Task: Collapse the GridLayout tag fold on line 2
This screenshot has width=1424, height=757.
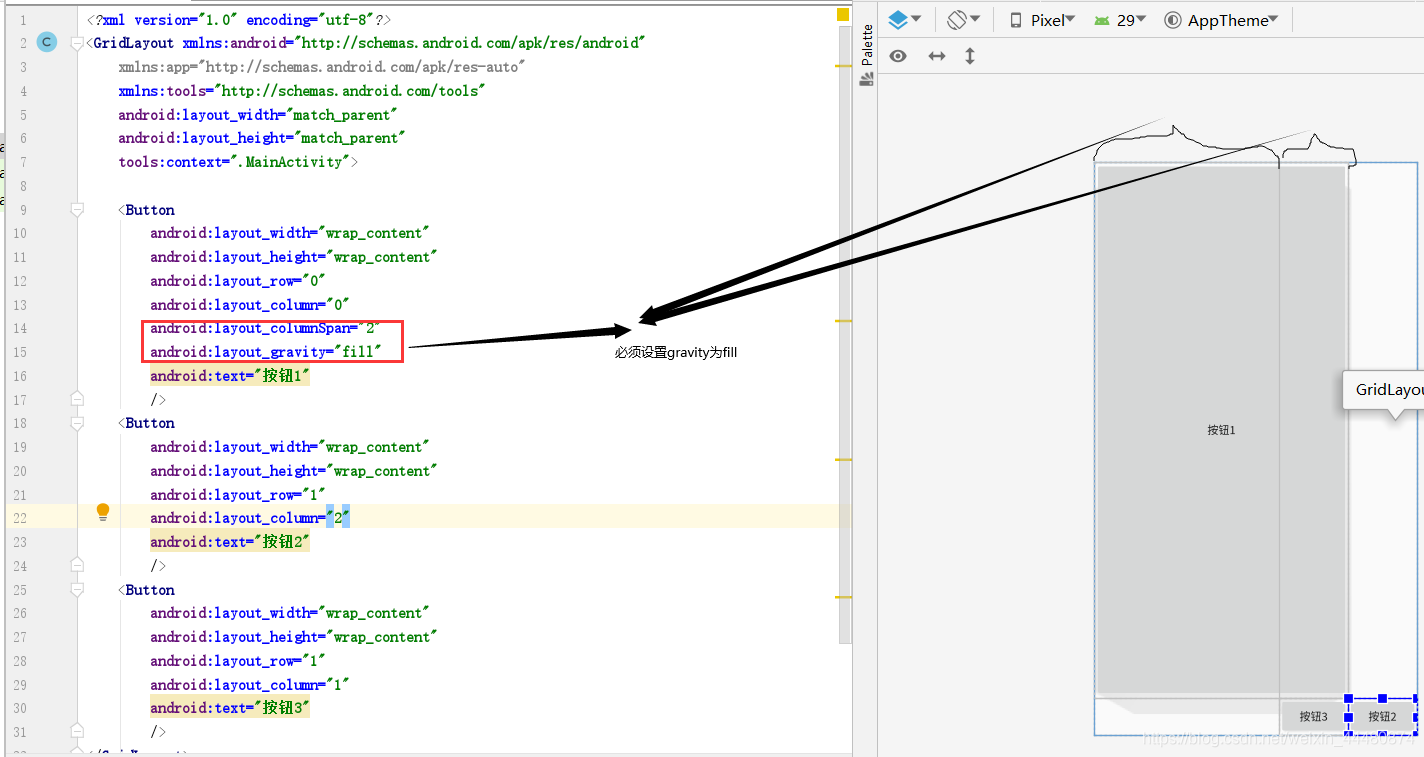Action: (77, 43)
